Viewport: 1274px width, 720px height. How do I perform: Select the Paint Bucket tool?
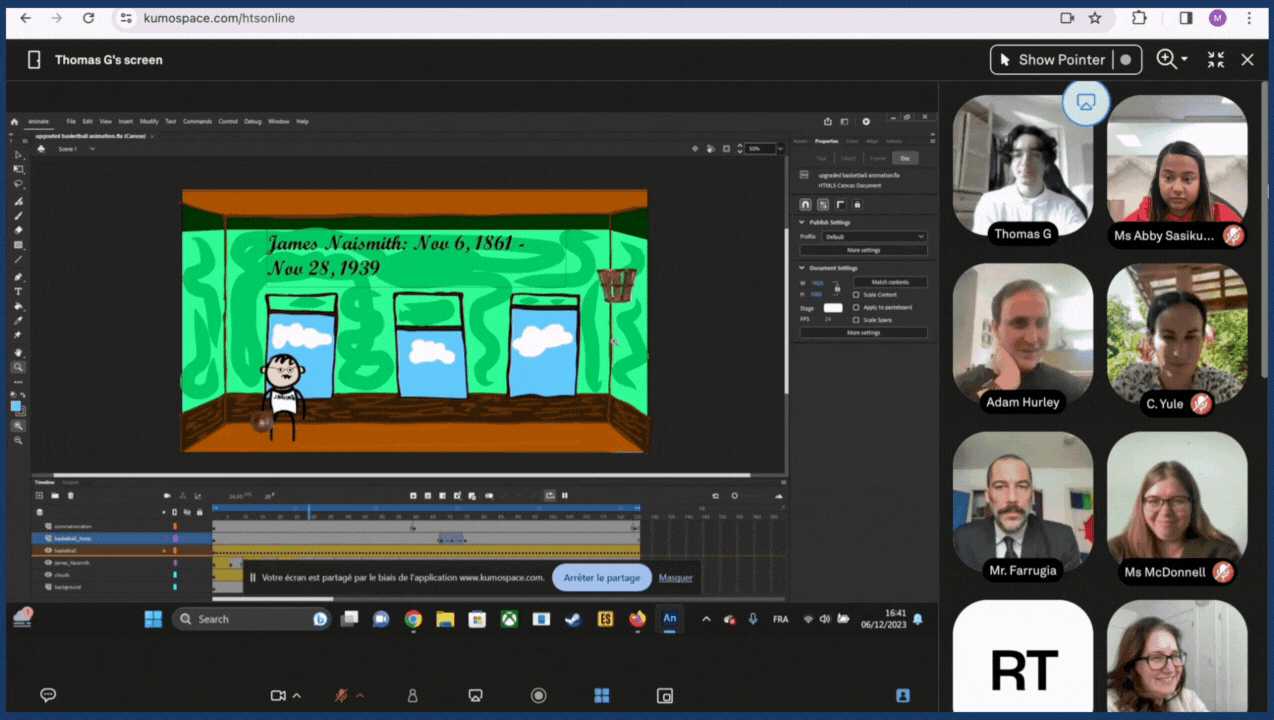pos(18,307)
